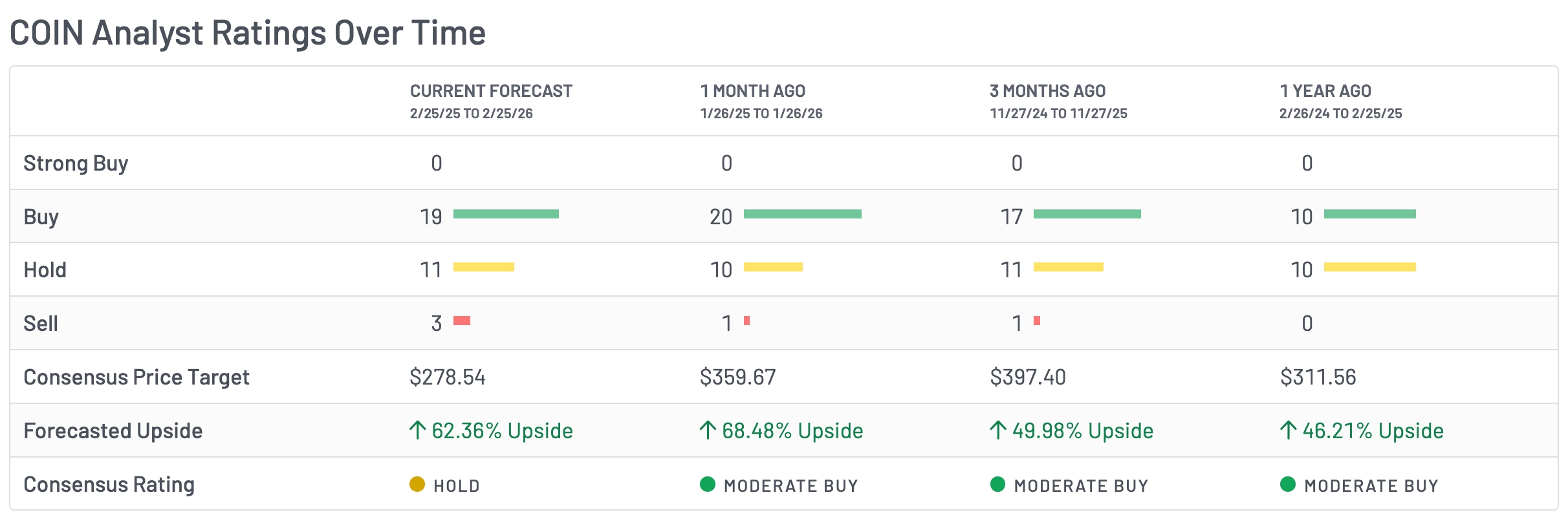Click the green Buy bar in 1 Year Ago column

pyautogui.click(x=1370, y=214)
